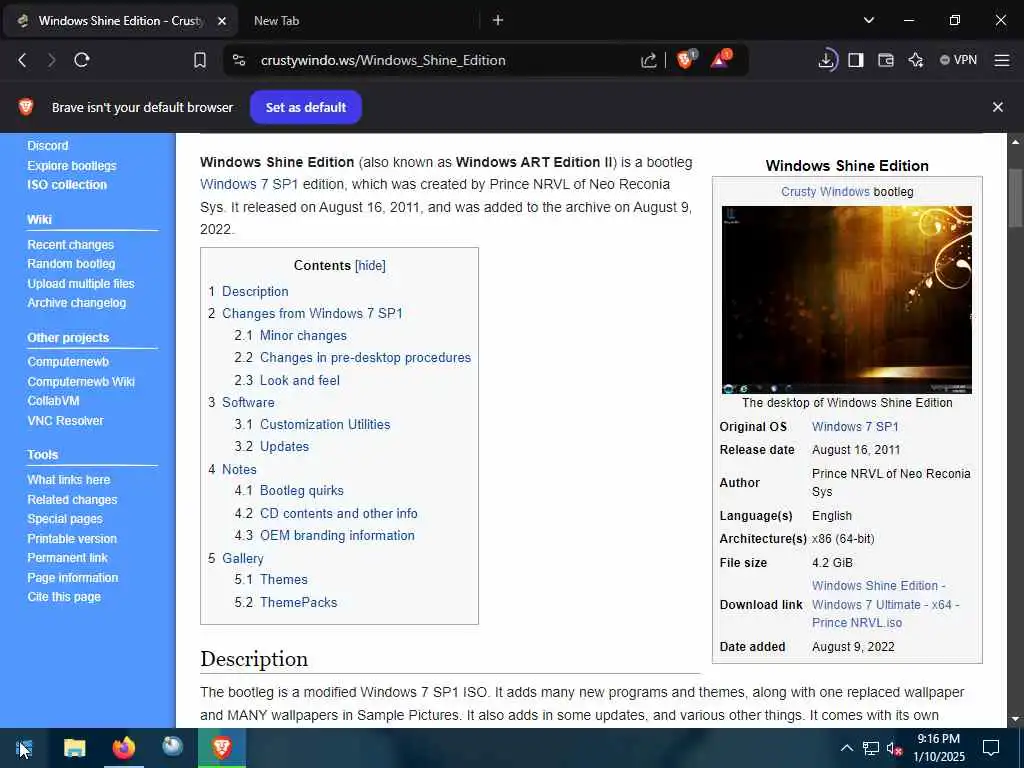Image resolution: width=1024 pixels, height=768 pixels.
Task: Jump to 1 Description in contents
Action: coord(248,291)
